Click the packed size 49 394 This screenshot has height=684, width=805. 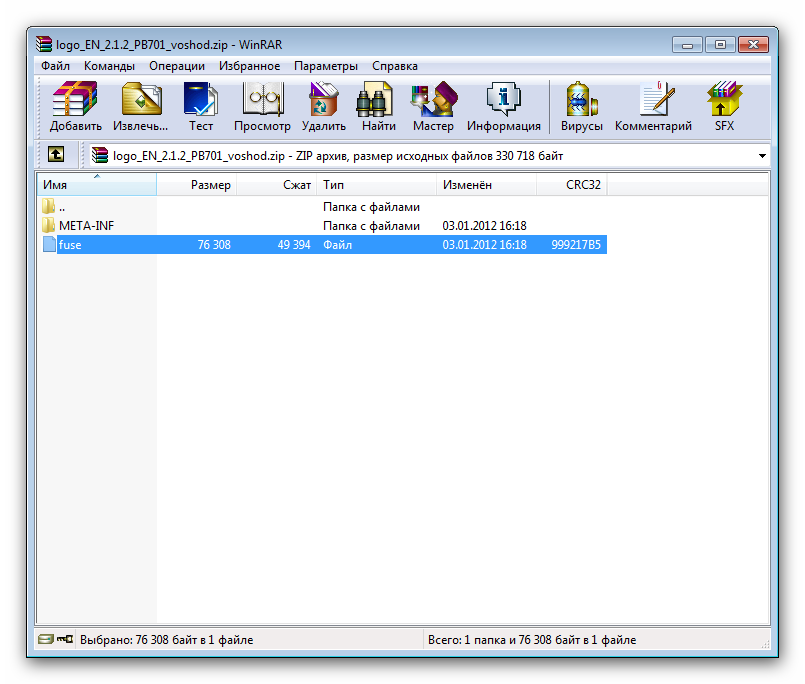[x=294, y=245]
